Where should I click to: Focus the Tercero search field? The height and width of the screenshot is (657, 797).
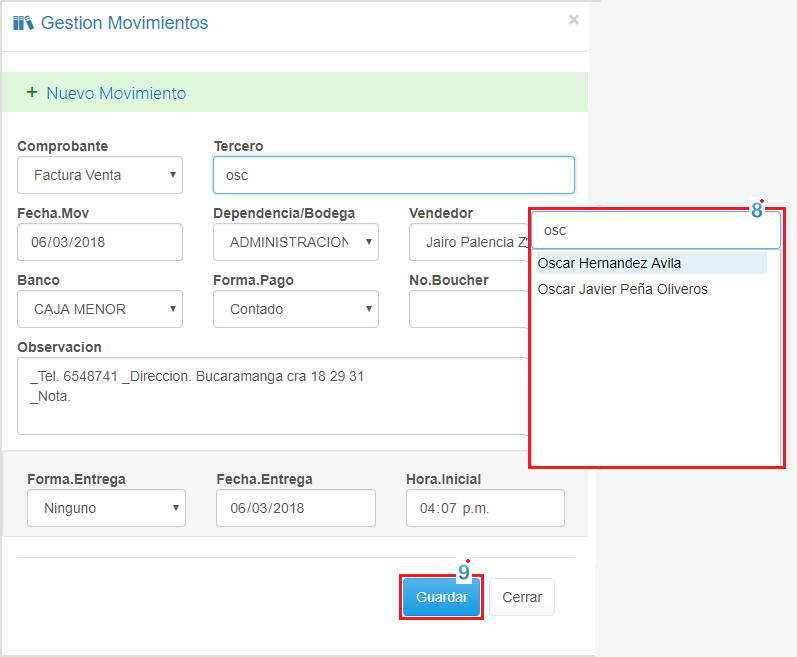pyautogui.click(x=394, y=175)
